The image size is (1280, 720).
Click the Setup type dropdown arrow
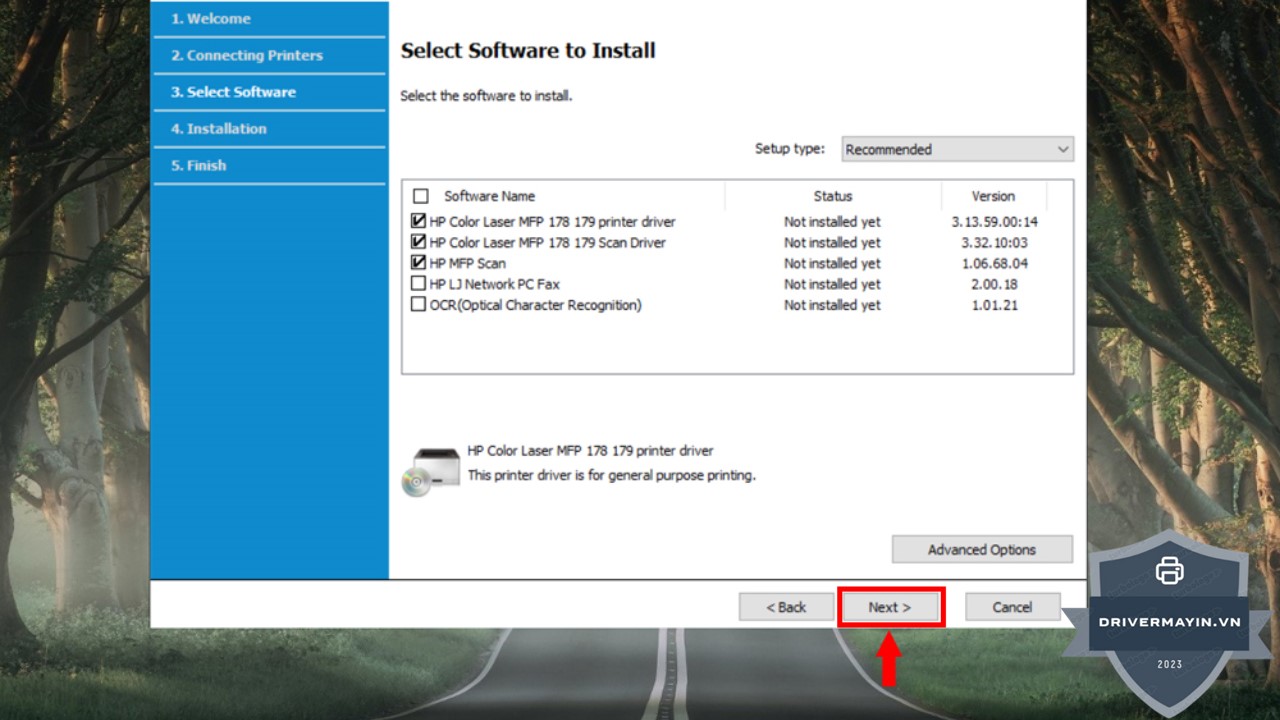(1062, 149)
